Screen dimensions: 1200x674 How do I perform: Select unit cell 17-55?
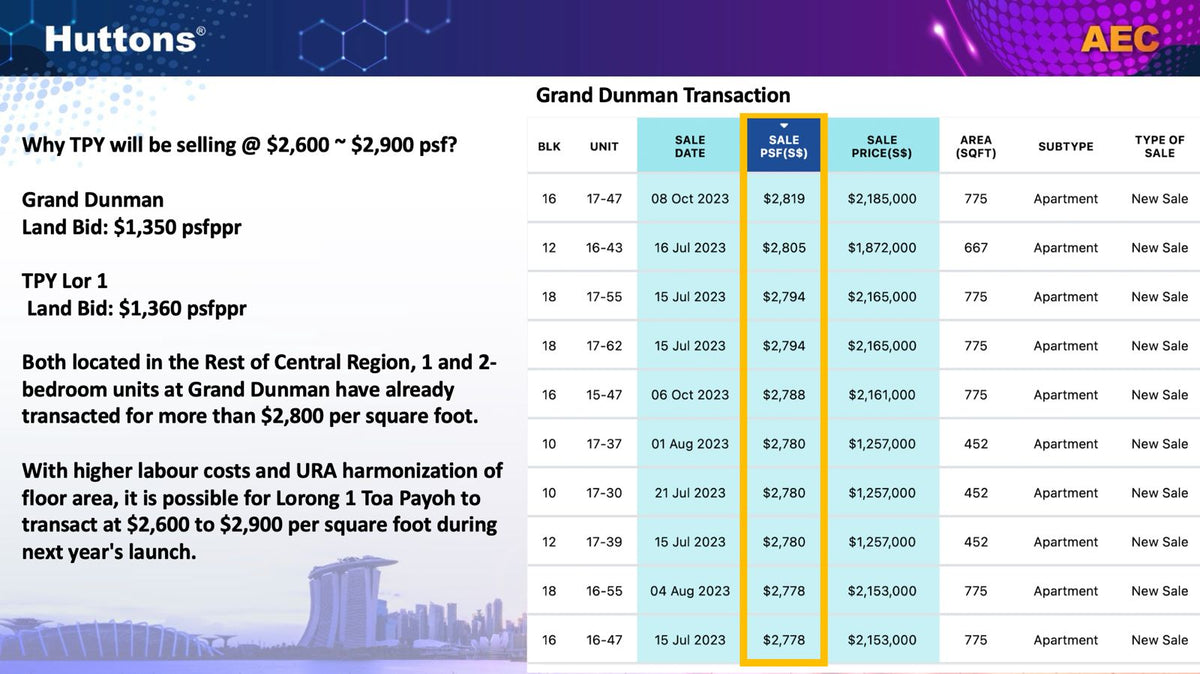pyautogui.click(x=604, y=297)
